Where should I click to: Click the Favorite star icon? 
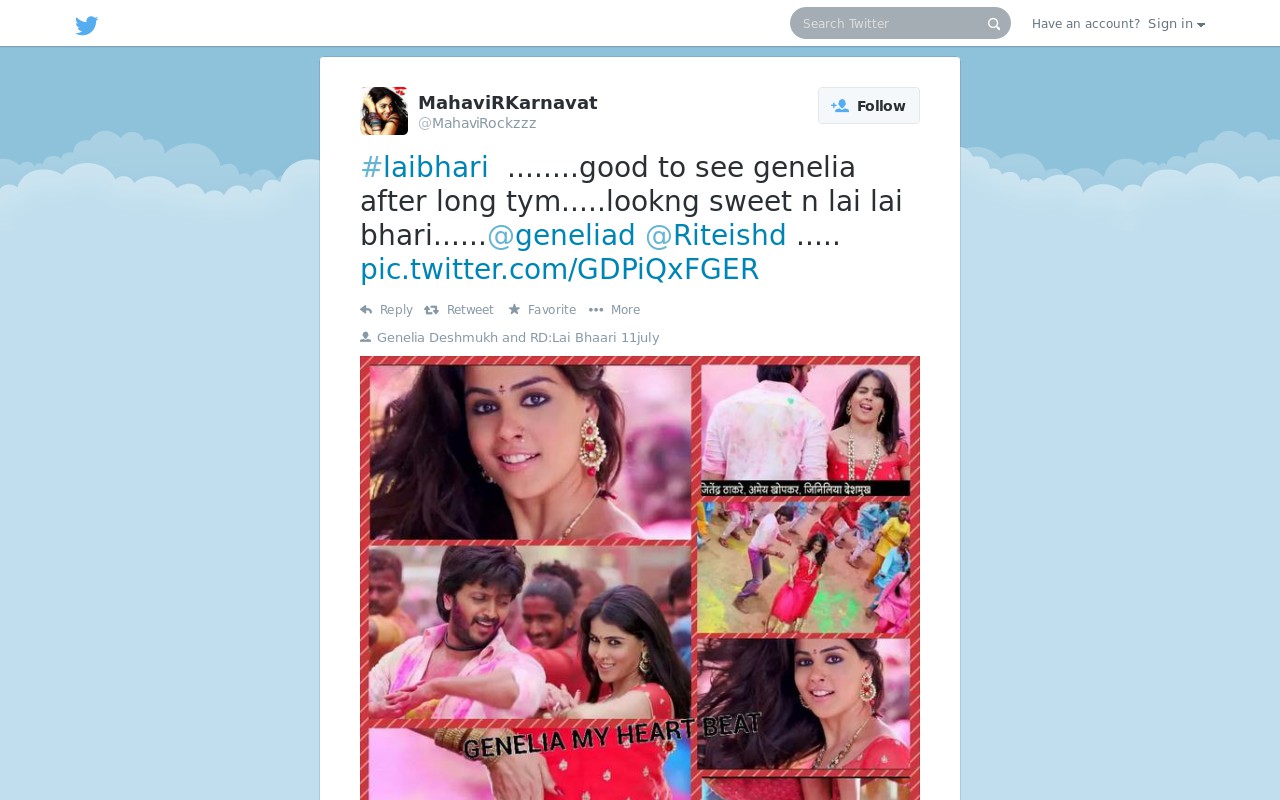click(x=514, y=310)
